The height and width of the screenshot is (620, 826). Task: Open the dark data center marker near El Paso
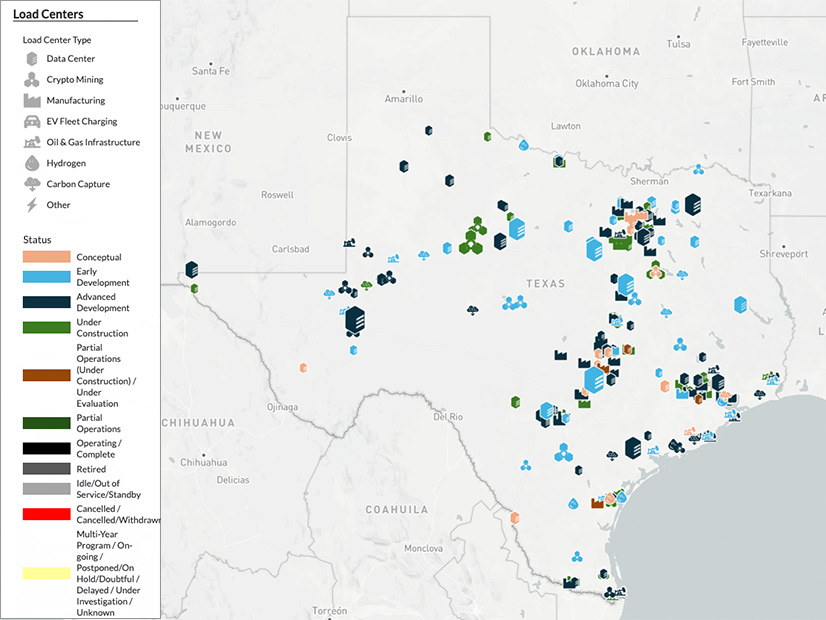191,269
